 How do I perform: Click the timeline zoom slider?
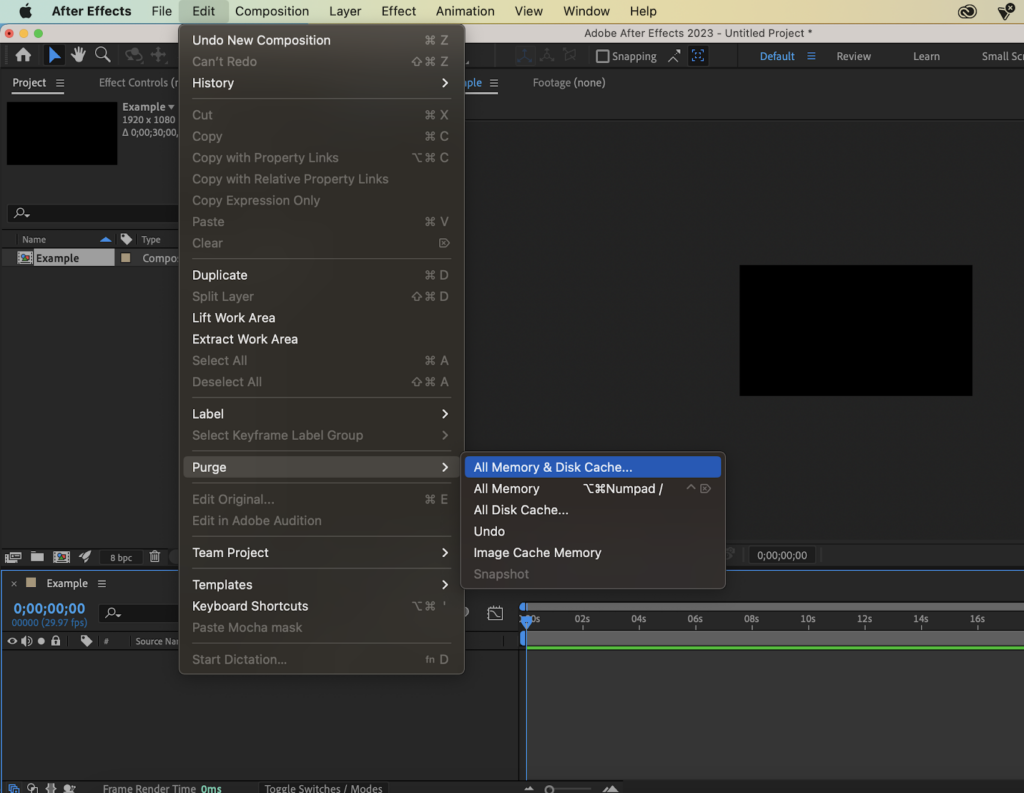point(569,789)
